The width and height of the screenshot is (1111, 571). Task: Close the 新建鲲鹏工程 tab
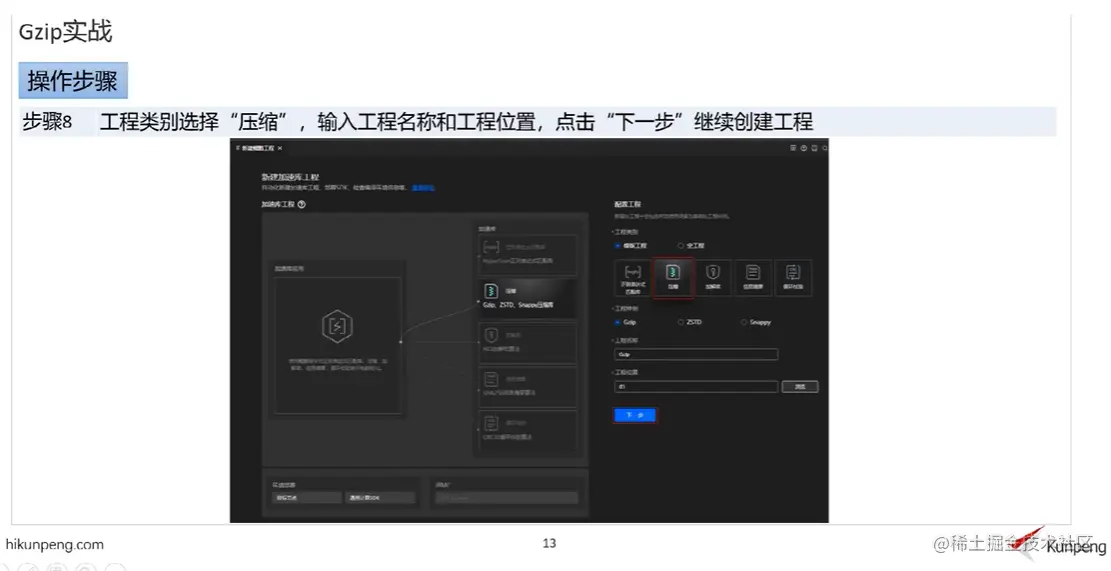(280, 148)
